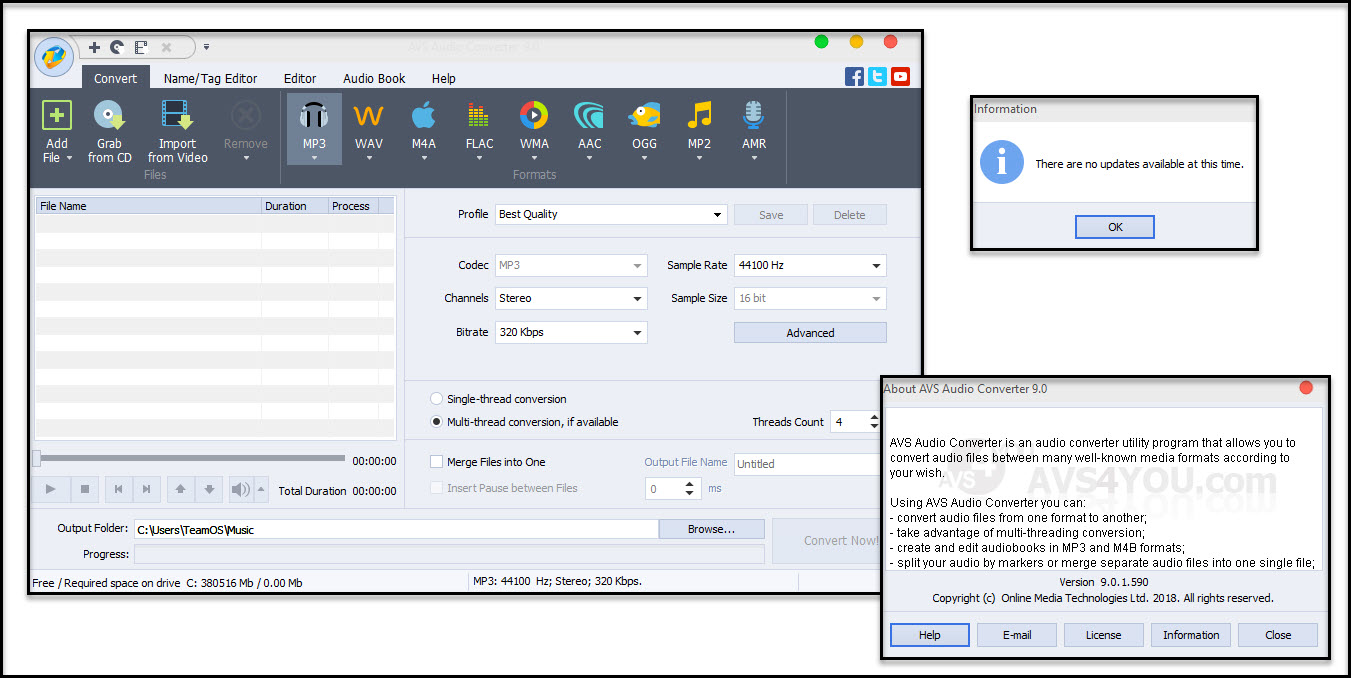
Task: Click the Advanced settings button
Action: (810, 333)
